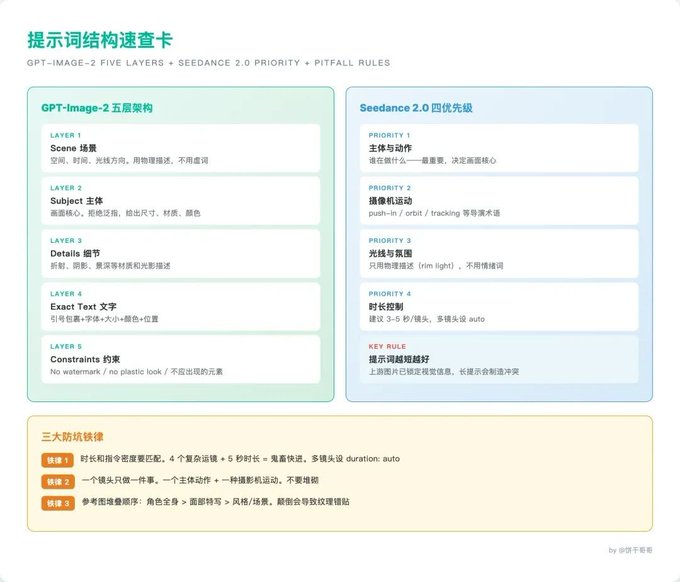Select the Priority 1 主体与动作 card
The image size is (680, 582).
(499, 148)
